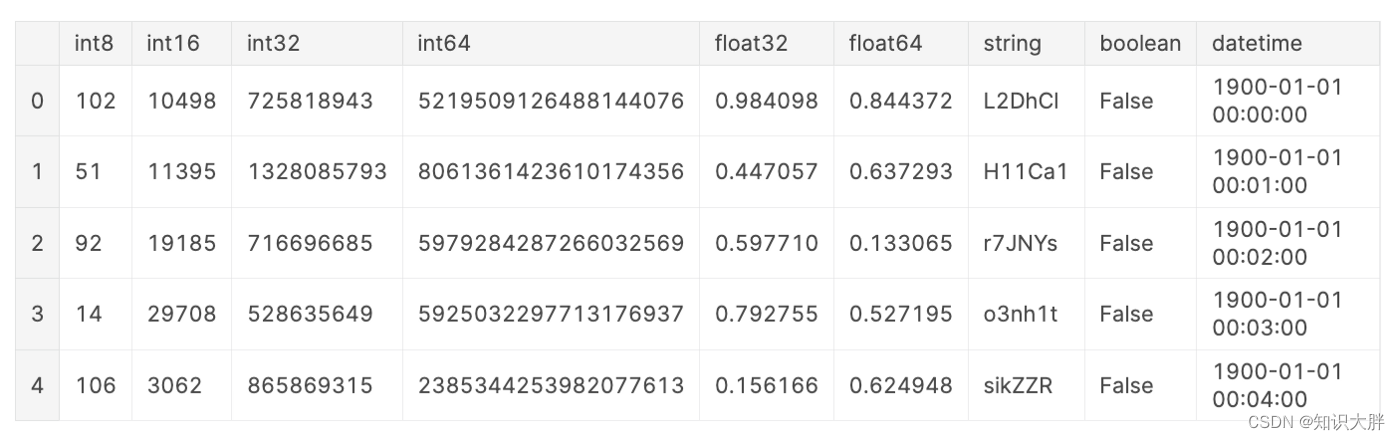The image size is (1400, 440).
Task: Click float32 value 0.792755
Action: [x=766, y=314]
